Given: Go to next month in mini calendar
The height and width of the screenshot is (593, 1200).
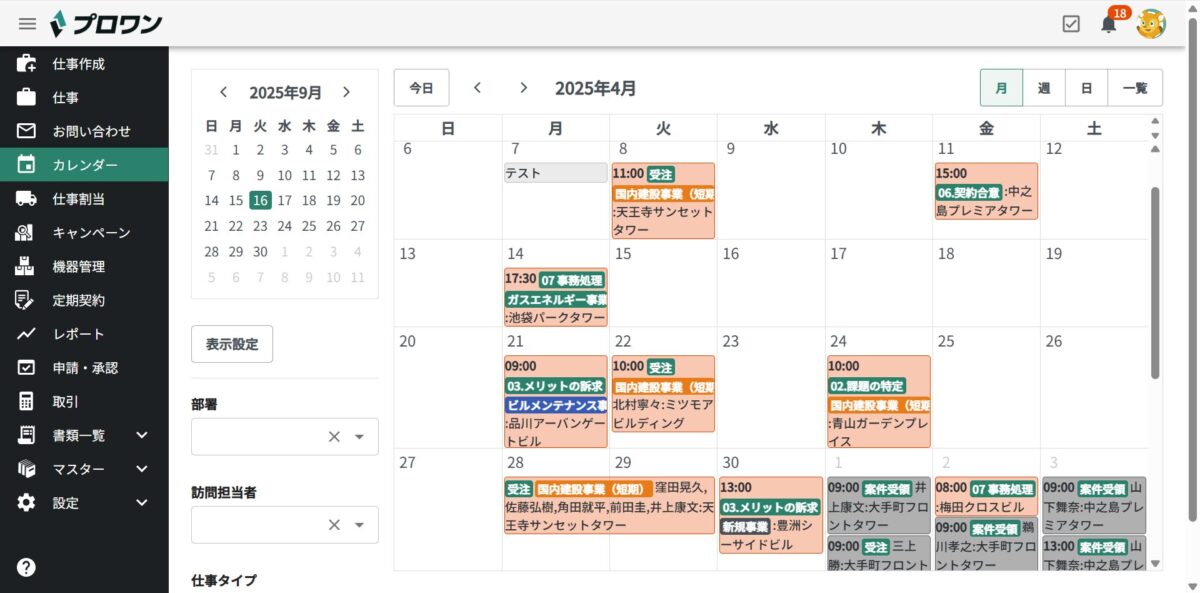Looking at the screenshot, I should [x=346, y=92].
